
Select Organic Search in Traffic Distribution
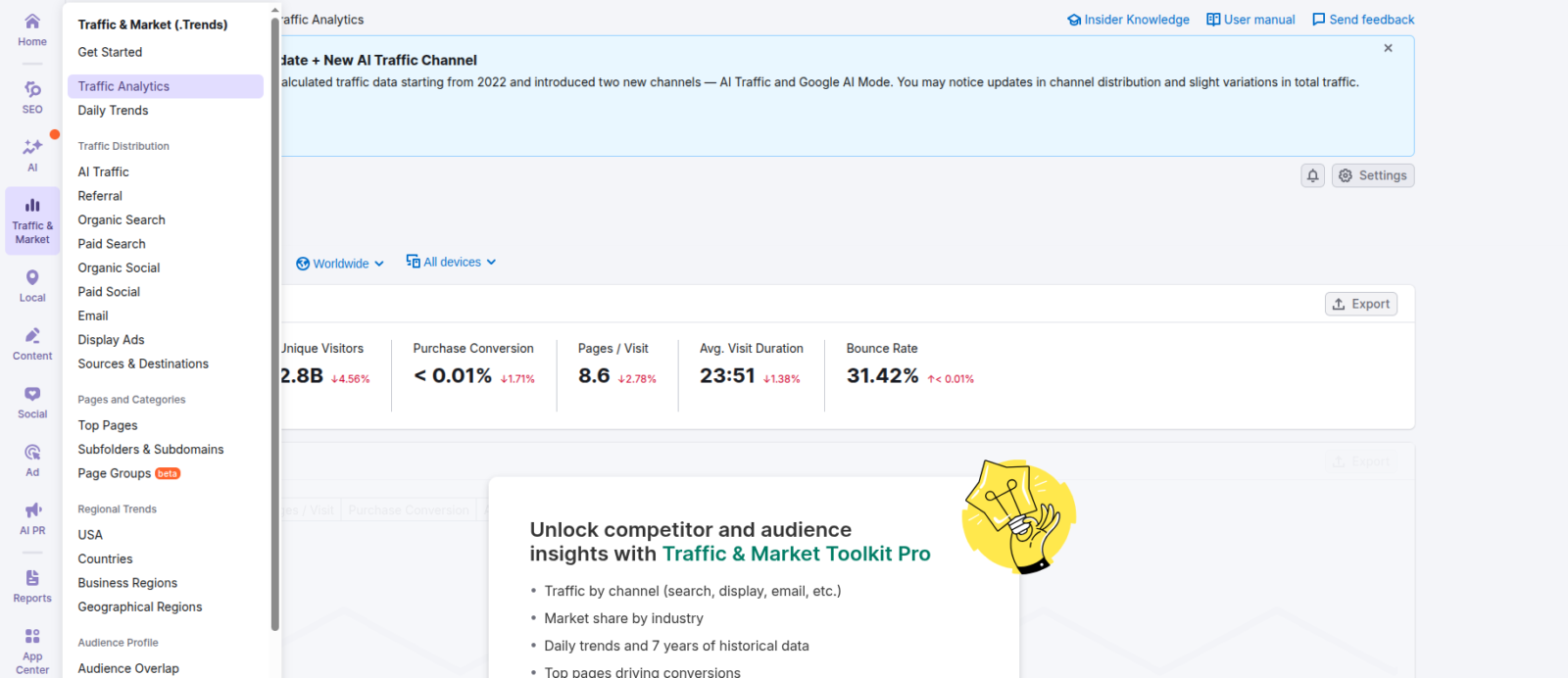(x=122, y=220)
